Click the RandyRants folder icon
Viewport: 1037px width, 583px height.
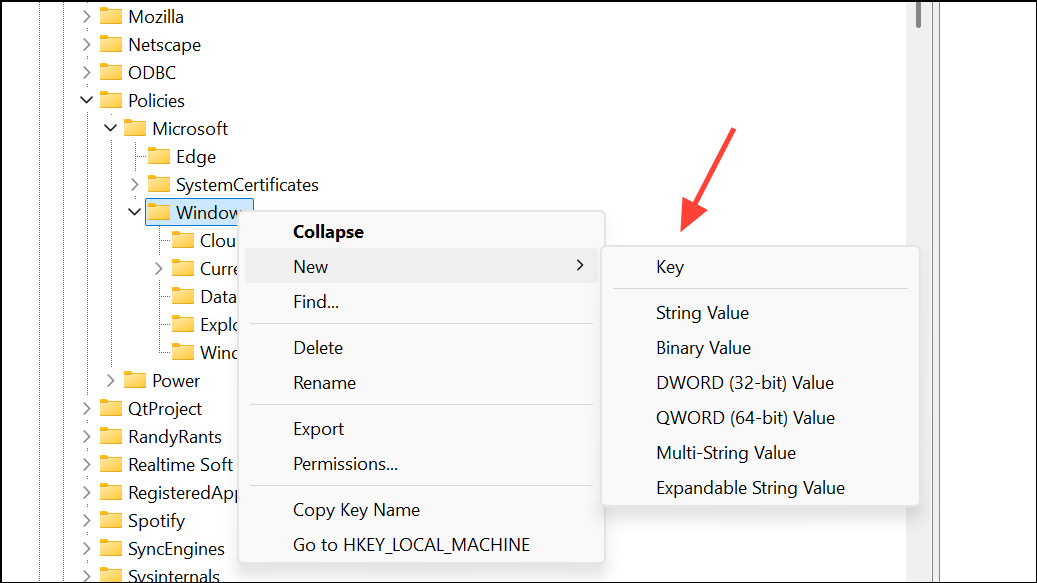[110, 436]
